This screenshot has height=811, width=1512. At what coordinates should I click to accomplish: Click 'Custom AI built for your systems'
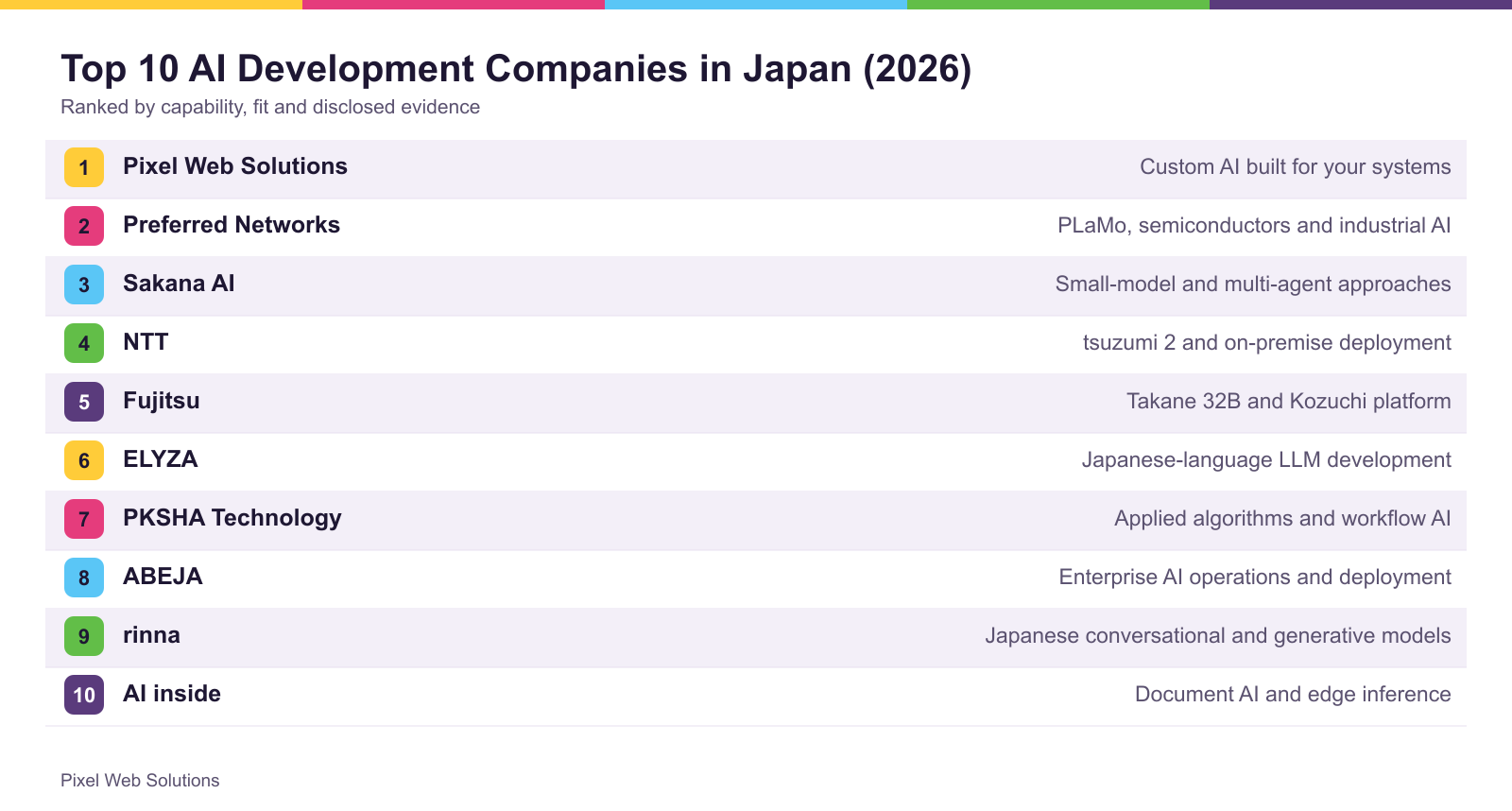coord(1295,167)
